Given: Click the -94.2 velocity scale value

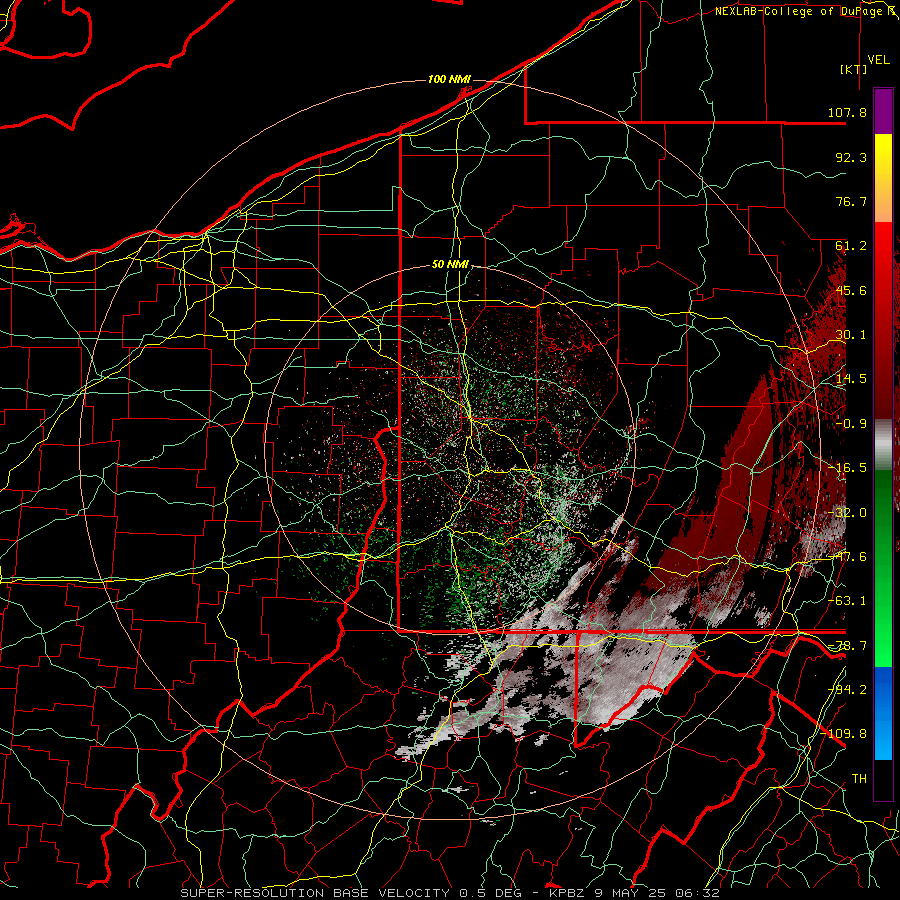Looking at the screenshot, I should 847,690.
